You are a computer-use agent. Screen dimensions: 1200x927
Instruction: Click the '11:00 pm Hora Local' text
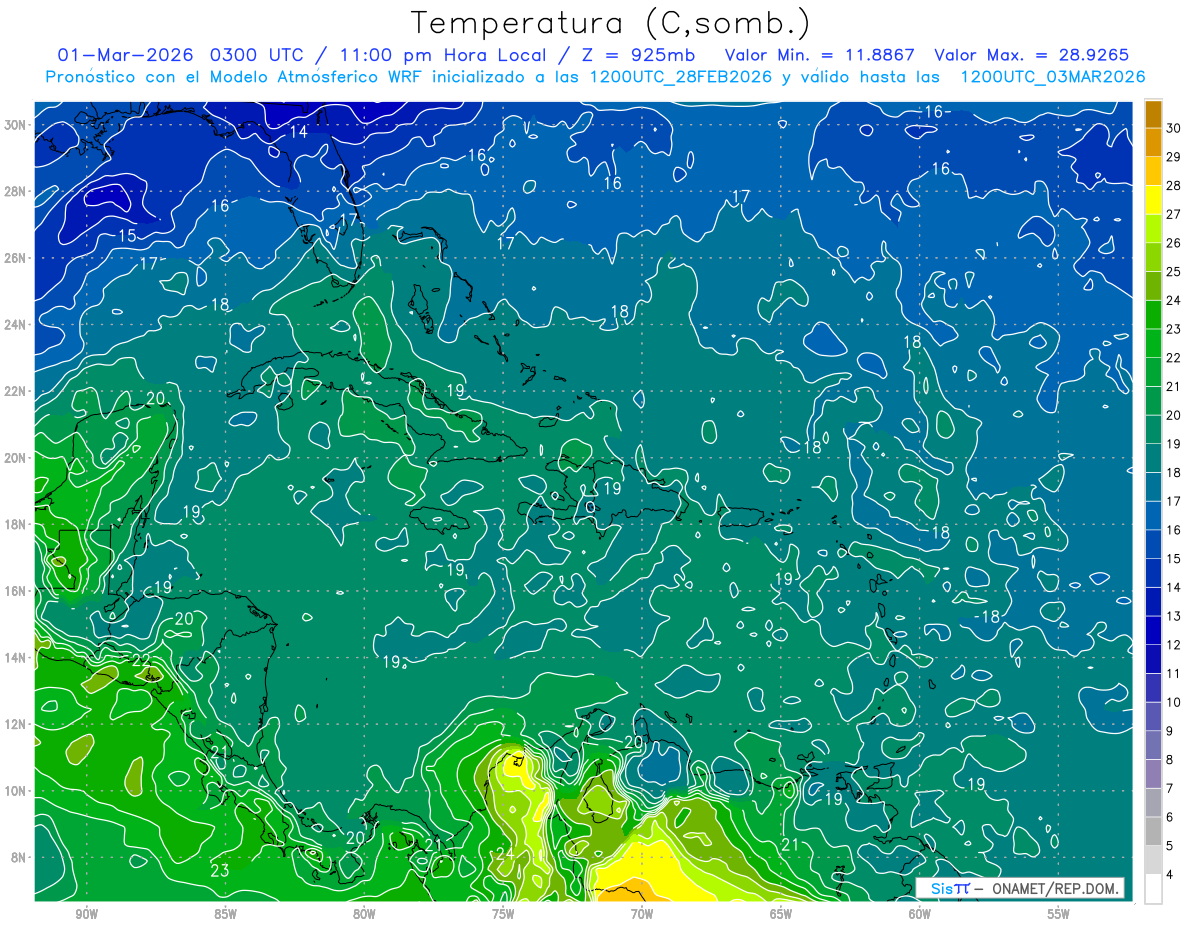[441, 55]
